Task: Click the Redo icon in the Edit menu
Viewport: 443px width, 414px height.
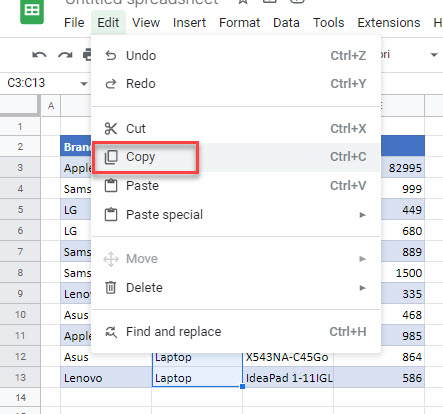Action: (x=111, y=84)
